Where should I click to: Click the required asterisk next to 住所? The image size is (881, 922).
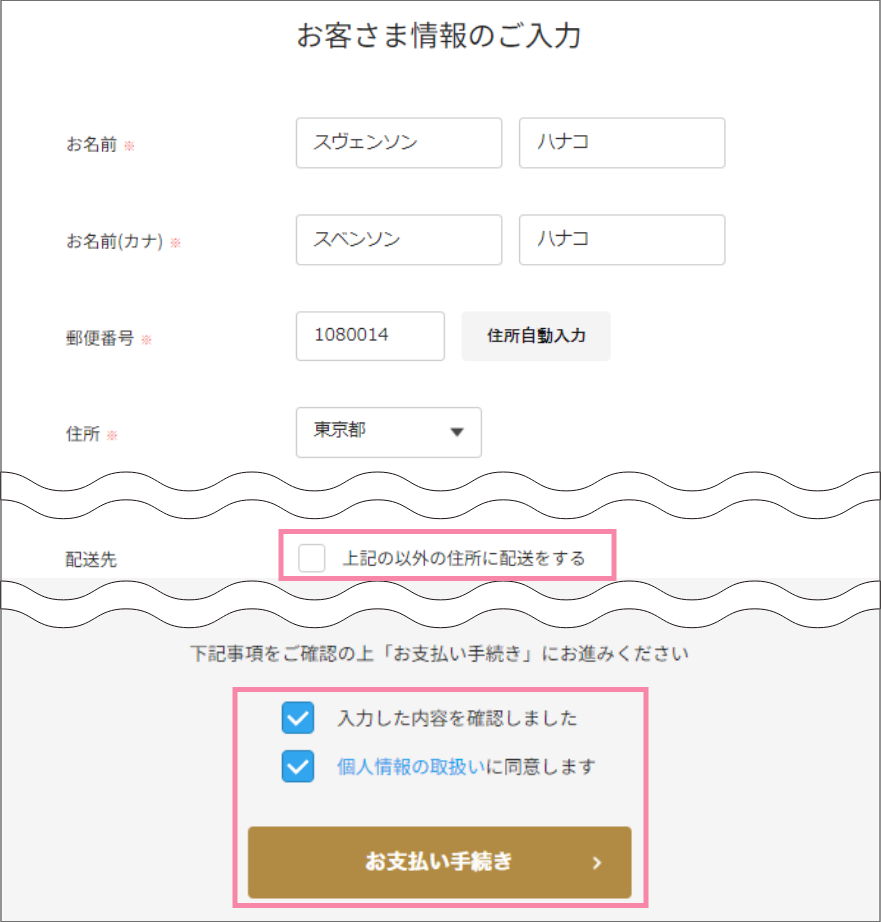point(112,435)
